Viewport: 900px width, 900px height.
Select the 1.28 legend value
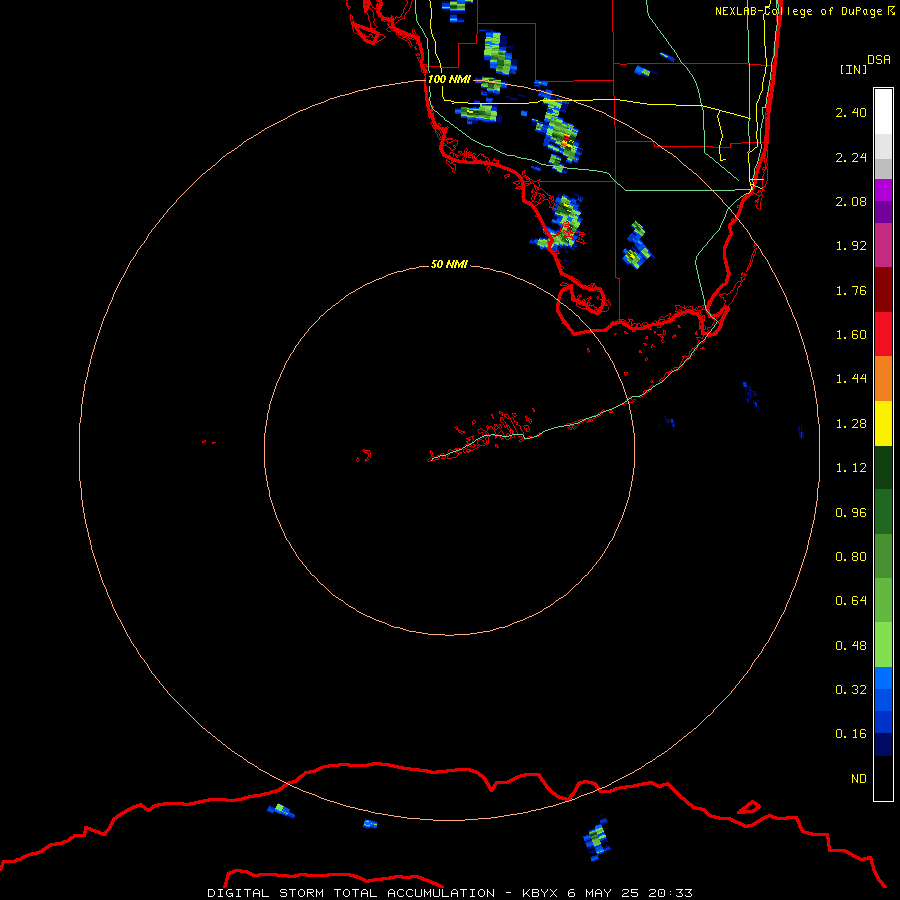tap(851, 424)
